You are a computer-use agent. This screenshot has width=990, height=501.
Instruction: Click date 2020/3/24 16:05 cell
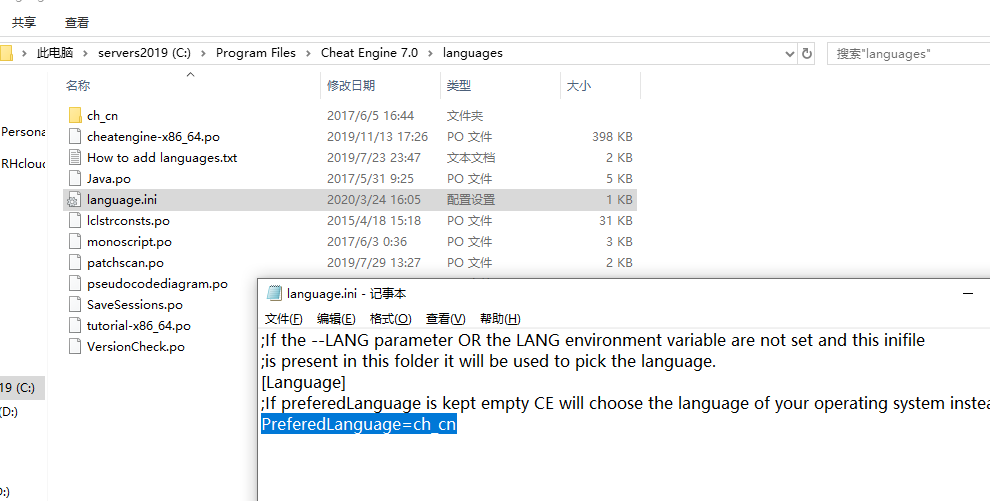click(x=374, y=199)
